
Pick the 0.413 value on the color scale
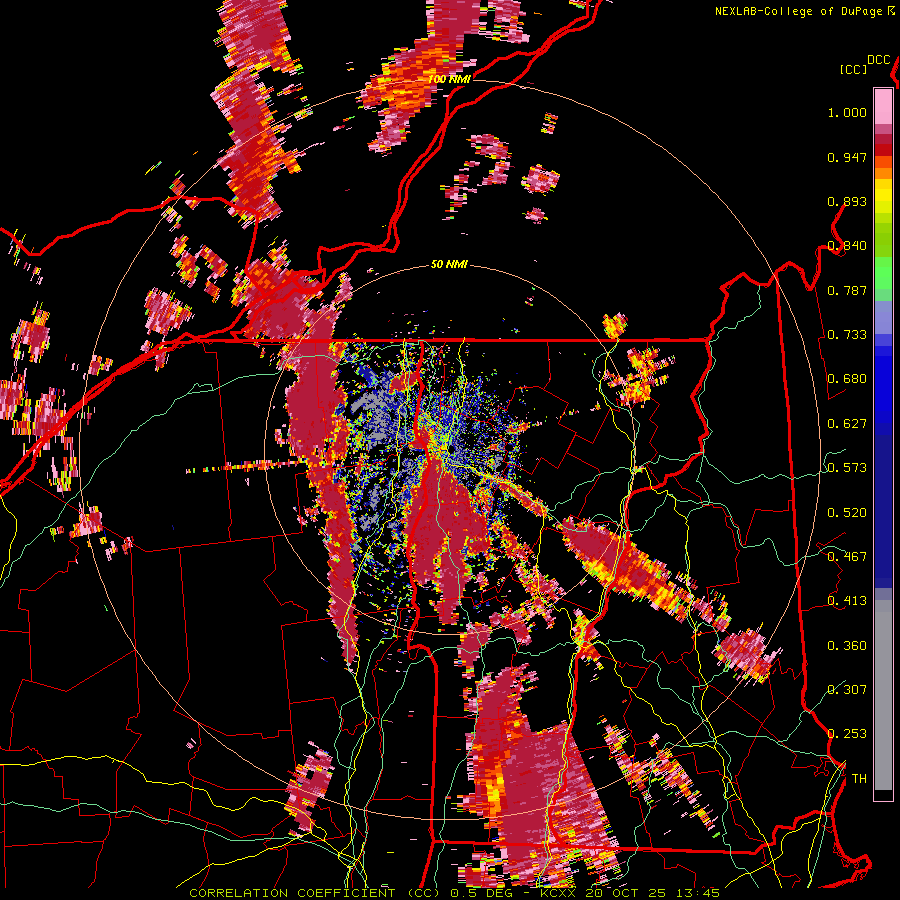coord(847,601)
